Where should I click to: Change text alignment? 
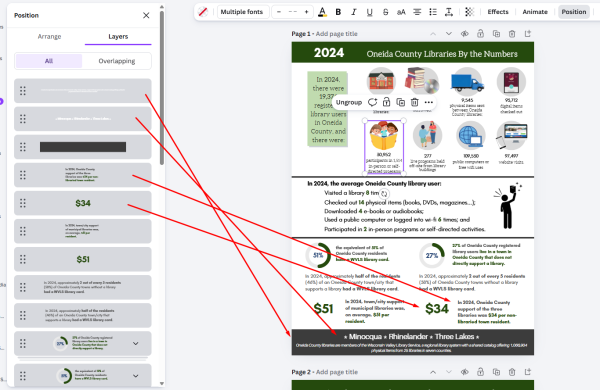click(417, 12)
